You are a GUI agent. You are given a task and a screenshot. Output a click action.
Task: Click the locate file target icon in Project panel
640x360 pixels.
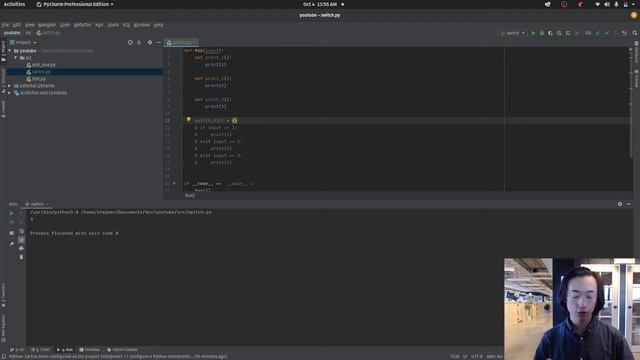130,42
